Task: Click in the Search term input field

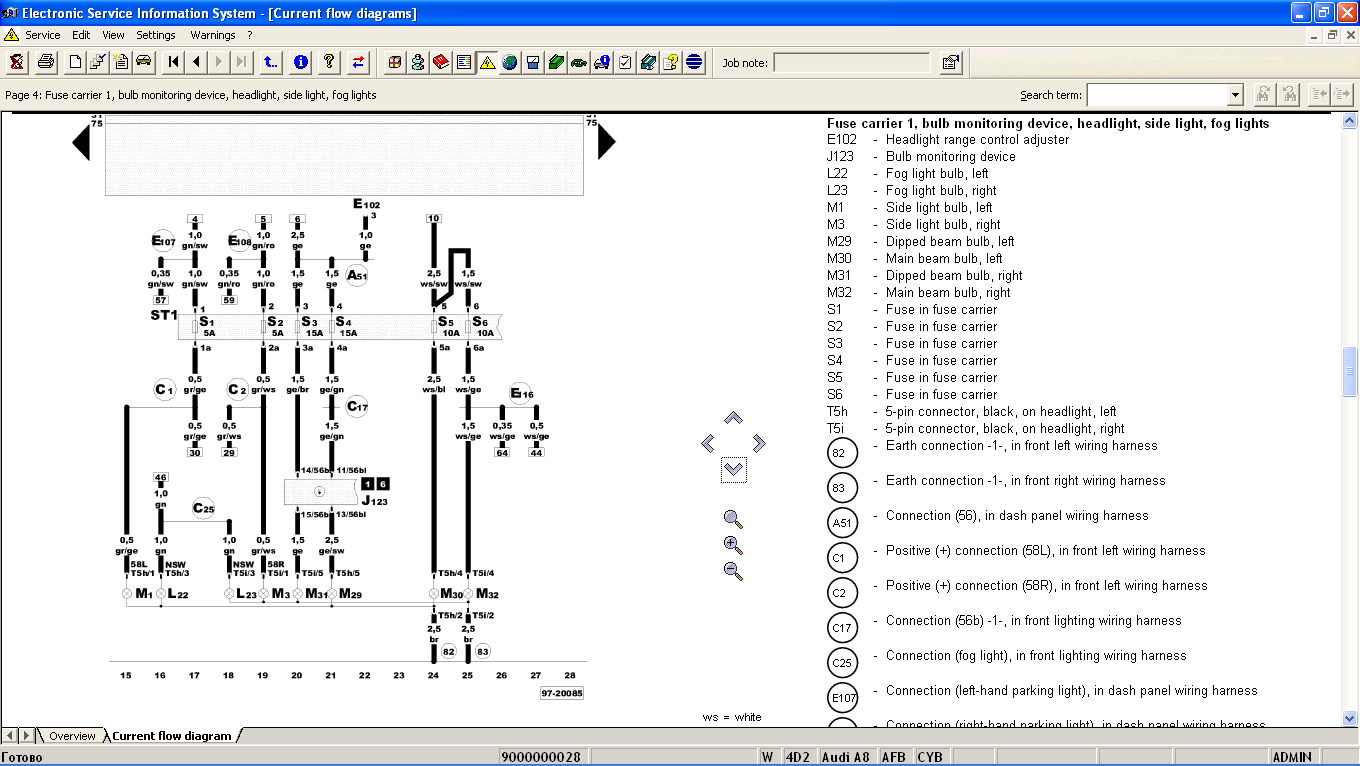Action: coord(1156,95)
